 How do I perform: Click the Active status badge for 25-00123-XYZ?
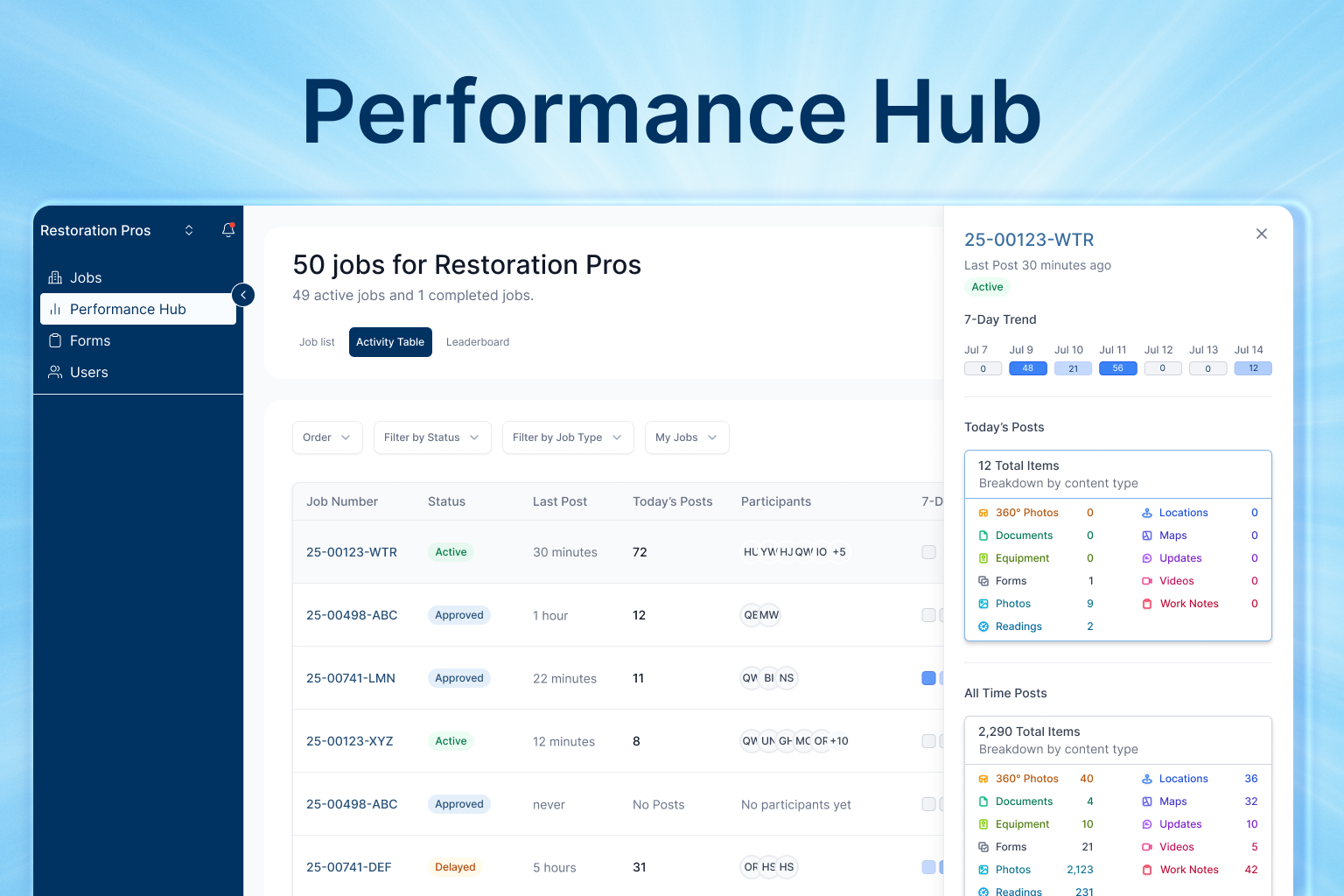coord(451,741)
